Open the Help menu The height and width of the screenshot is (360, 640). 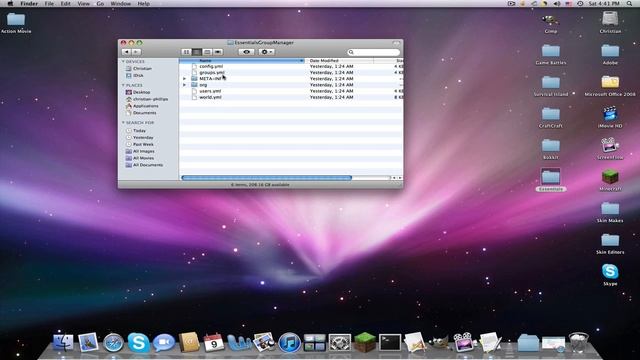(143, 3)
